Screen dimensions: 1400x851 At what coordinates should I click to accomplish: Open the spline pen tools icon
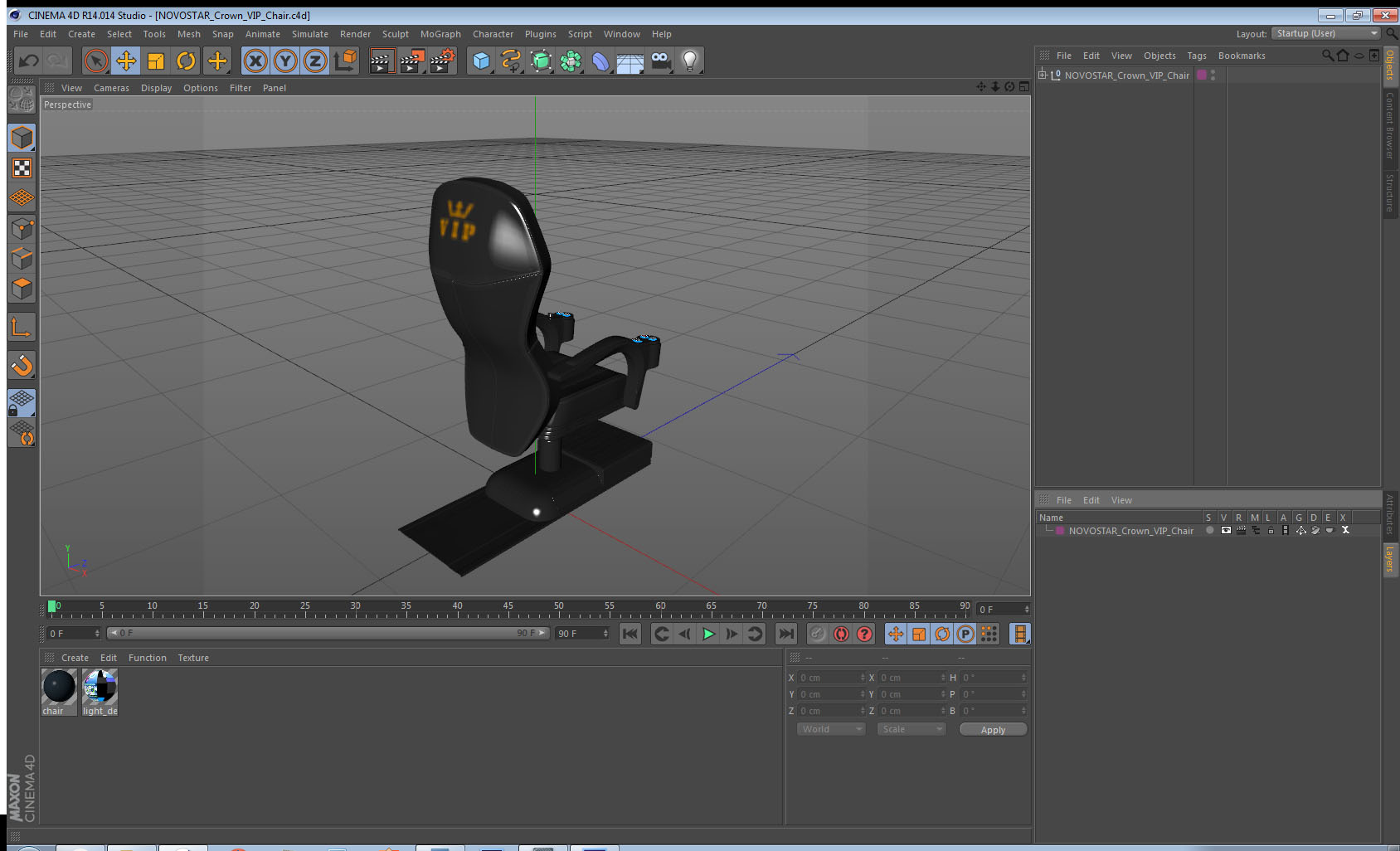[x=511, y=61]
